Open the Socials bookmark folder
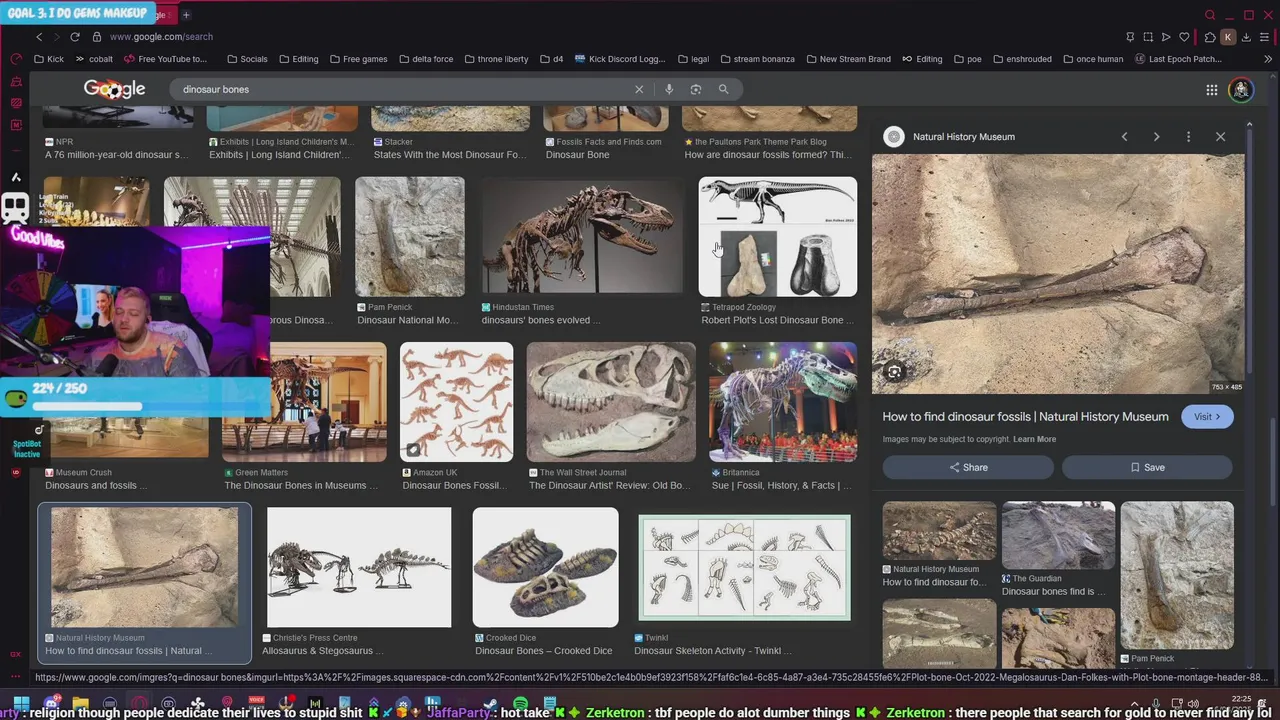The image size is (1280, 720). coord(247,59)
